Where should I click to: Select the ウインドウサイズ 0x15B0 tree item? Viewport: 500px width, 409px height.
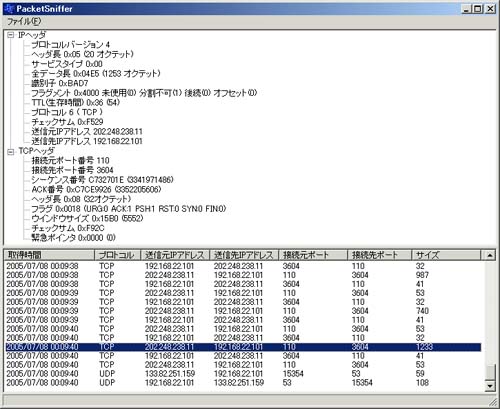coord(87,218)
